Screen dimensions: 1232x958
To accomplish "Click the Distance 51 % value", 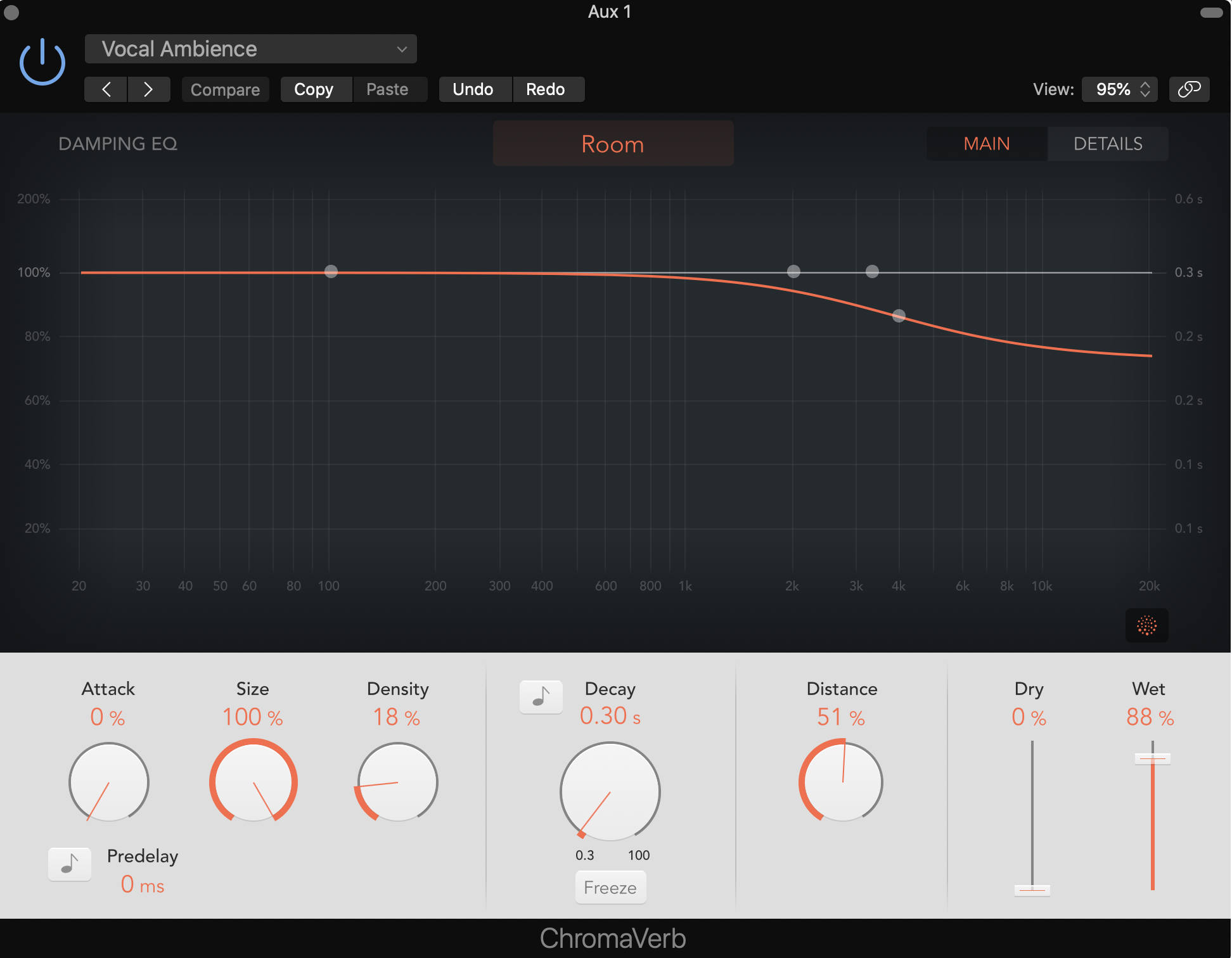I will click(x=841, y=717).
